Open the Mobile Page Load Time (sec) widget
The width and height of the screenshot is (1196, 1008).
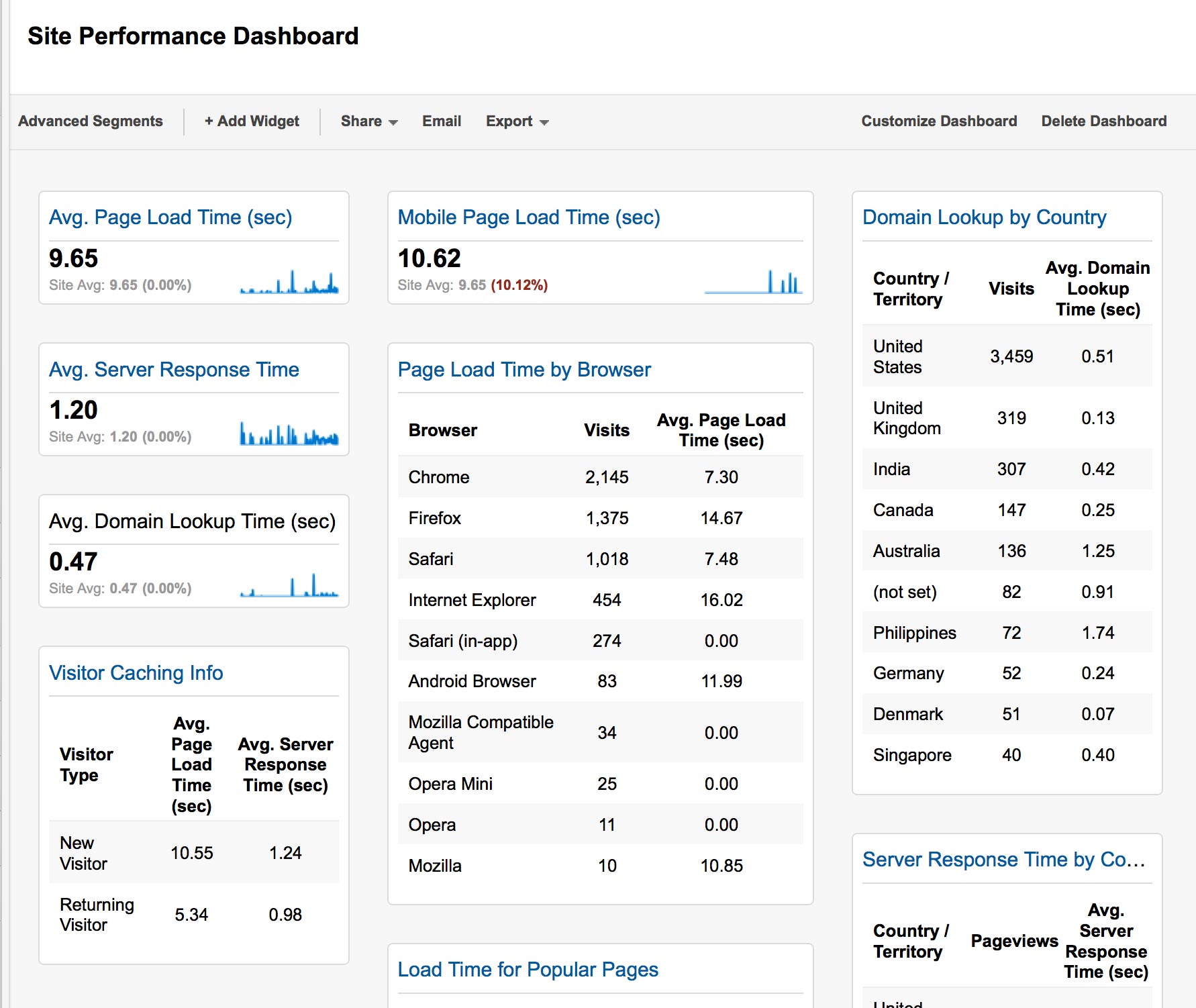point(529,217)
